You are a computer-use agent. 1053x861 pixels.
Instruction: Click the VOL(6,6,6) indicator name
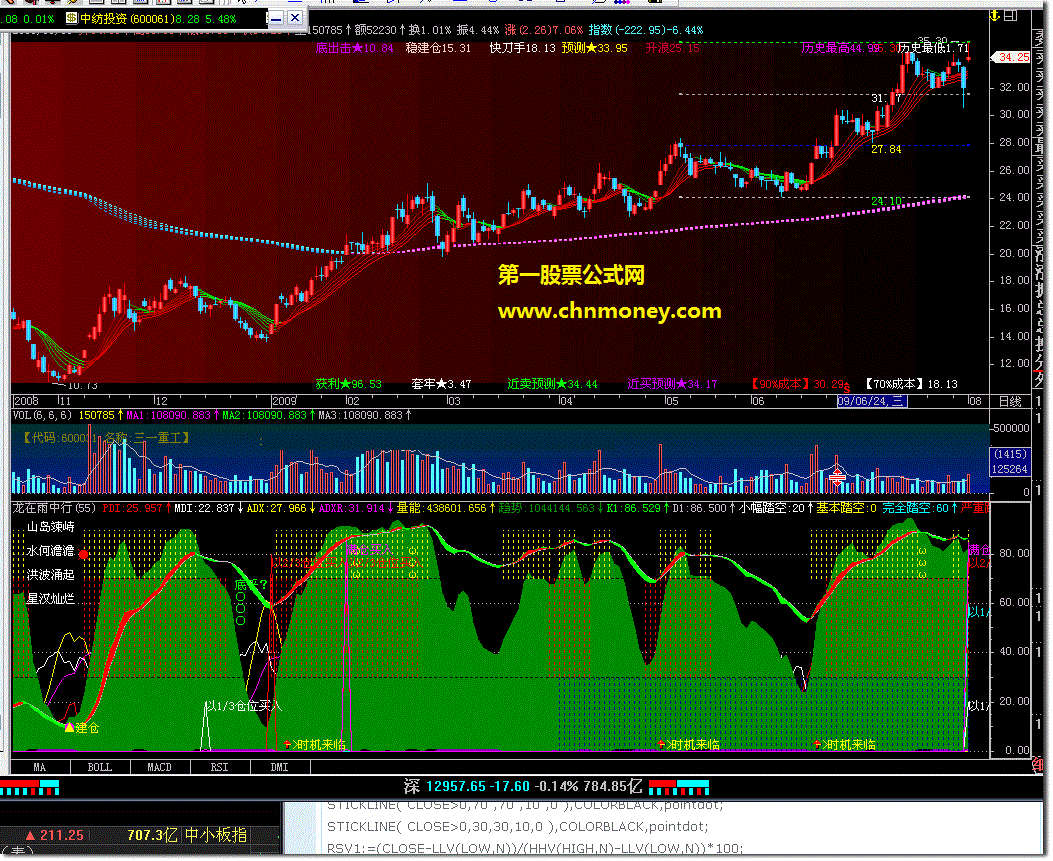pyautogui.click(x=42, y=416)
